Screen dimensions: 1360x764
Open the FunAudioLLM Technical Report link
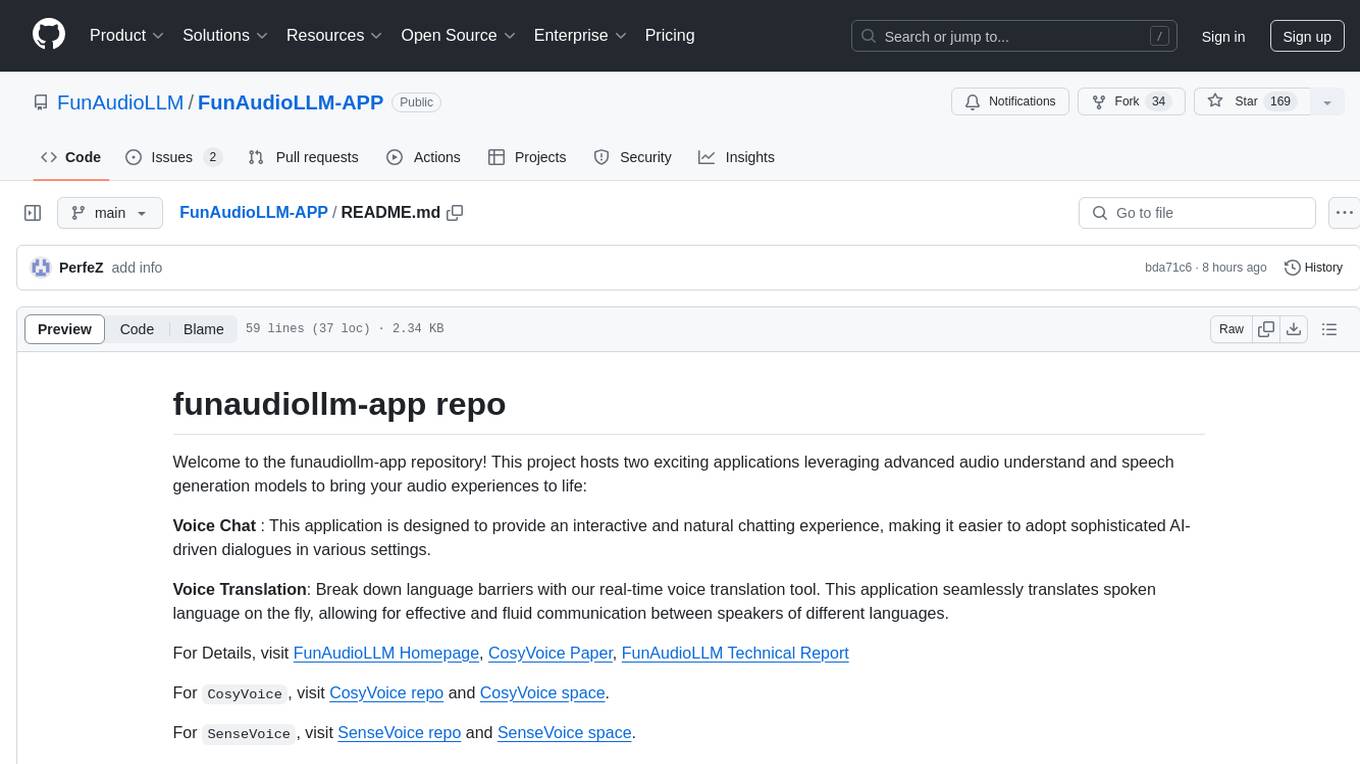[735, 653]
